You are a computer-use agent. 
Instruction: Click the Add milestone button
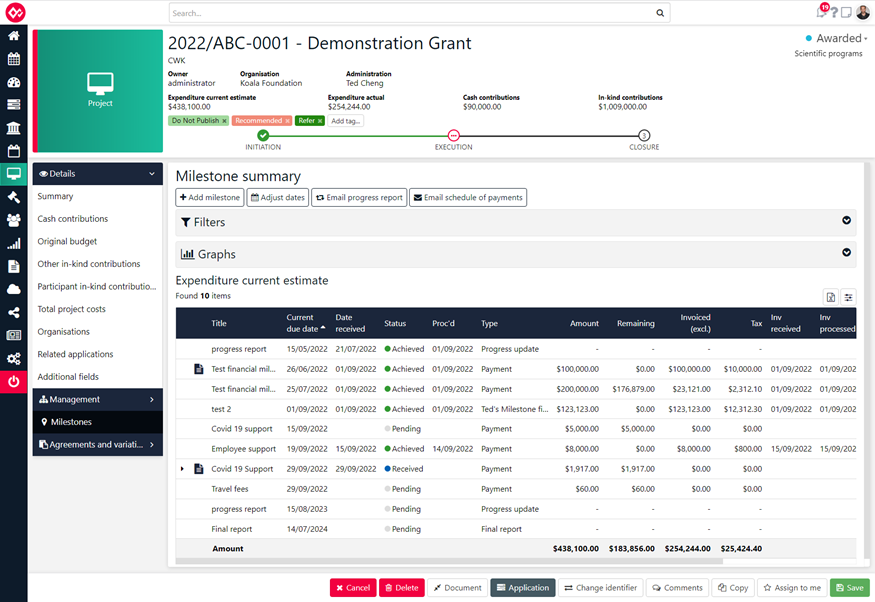tap(210, 198)
